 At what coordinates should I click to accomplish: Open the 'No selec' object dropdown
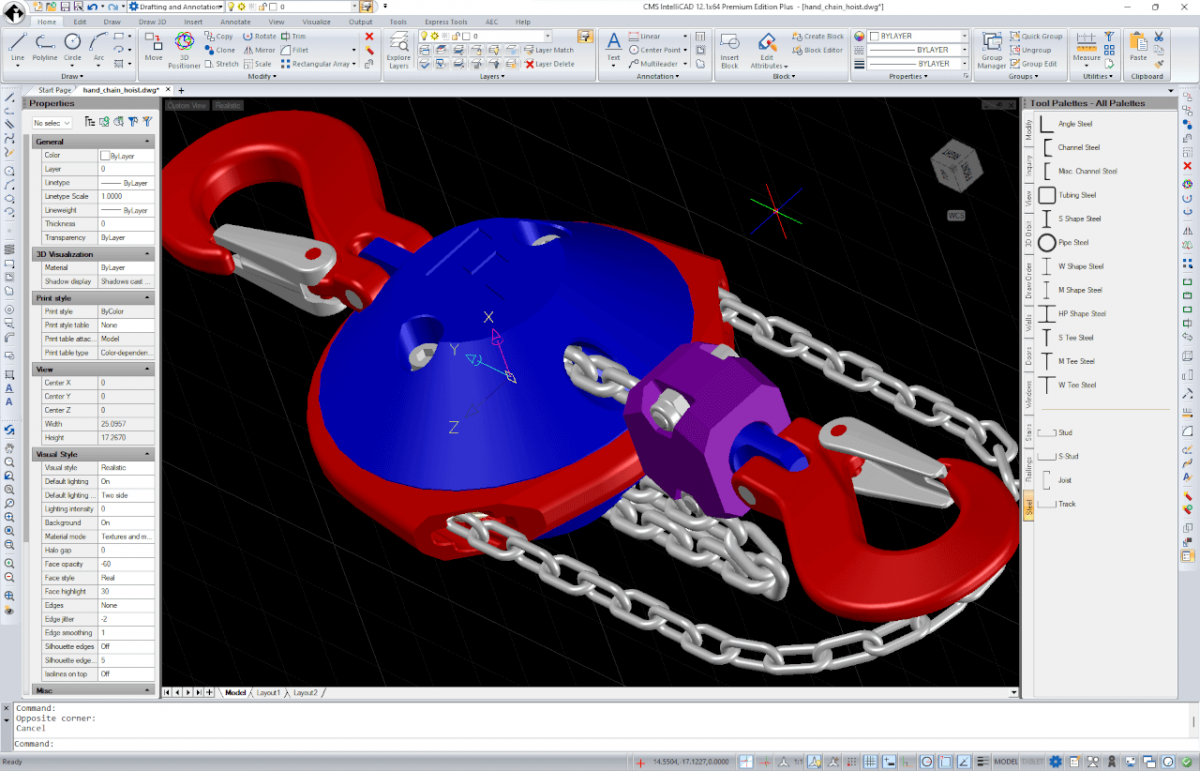pyautogui.click(x=52, y=122)
